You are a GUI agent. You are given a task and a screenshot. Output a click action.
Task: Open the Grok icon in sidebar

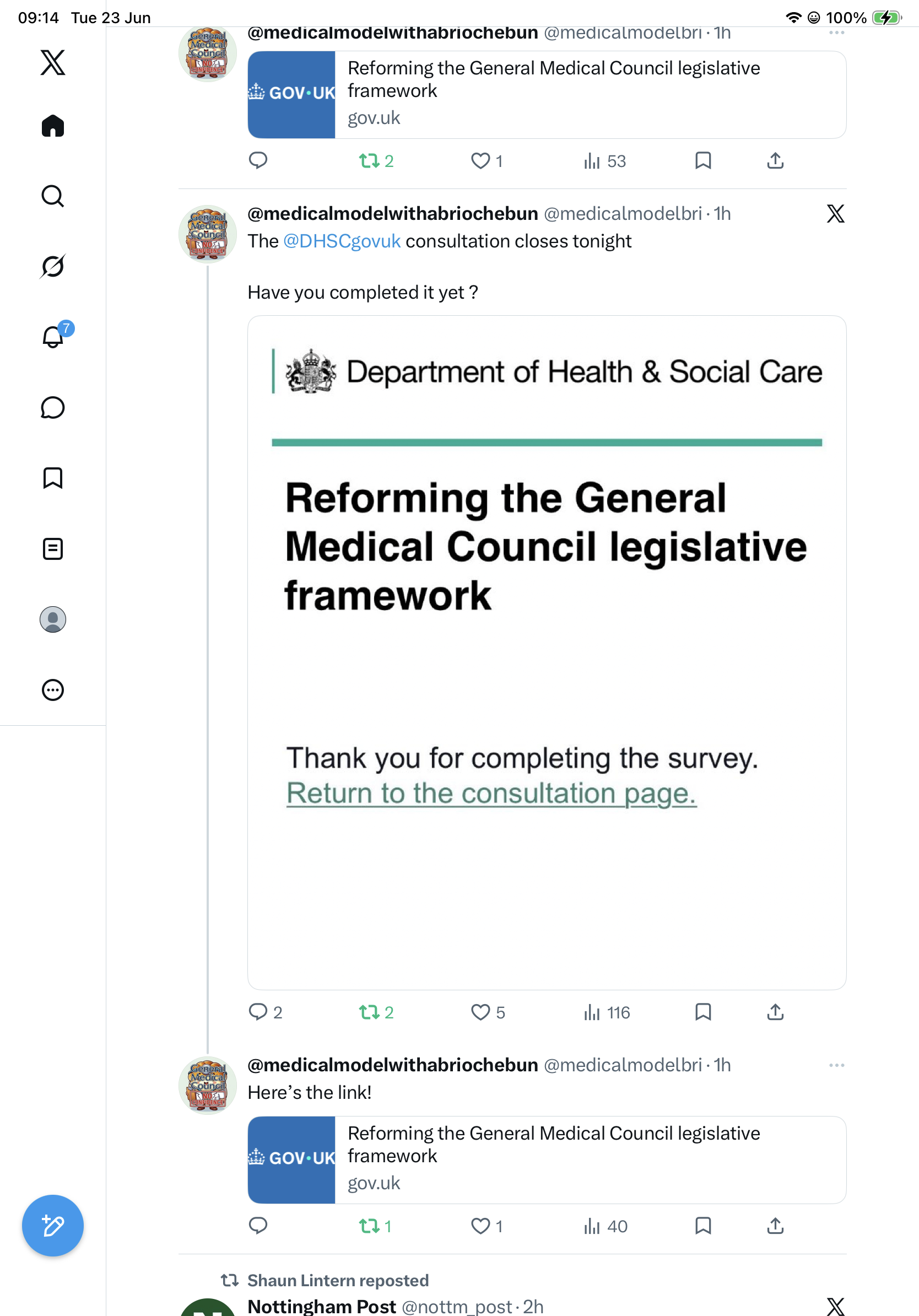click(x=53, y=267)
